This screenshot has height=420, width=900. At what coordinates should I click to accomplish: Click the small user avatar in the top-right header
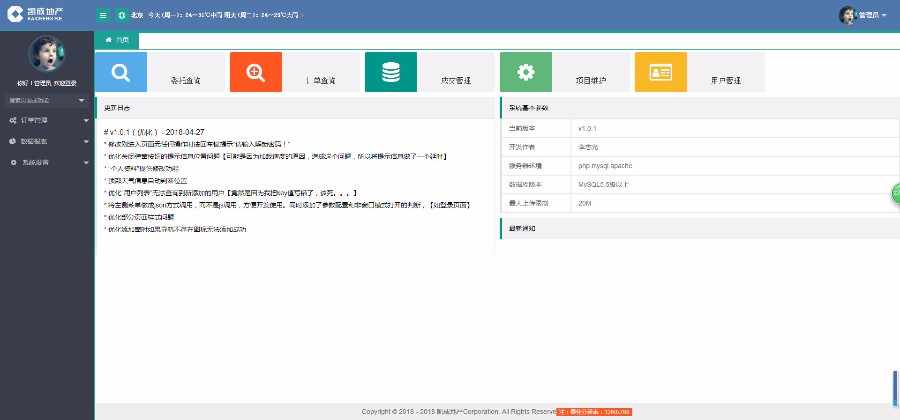click(x=847, y=15)
